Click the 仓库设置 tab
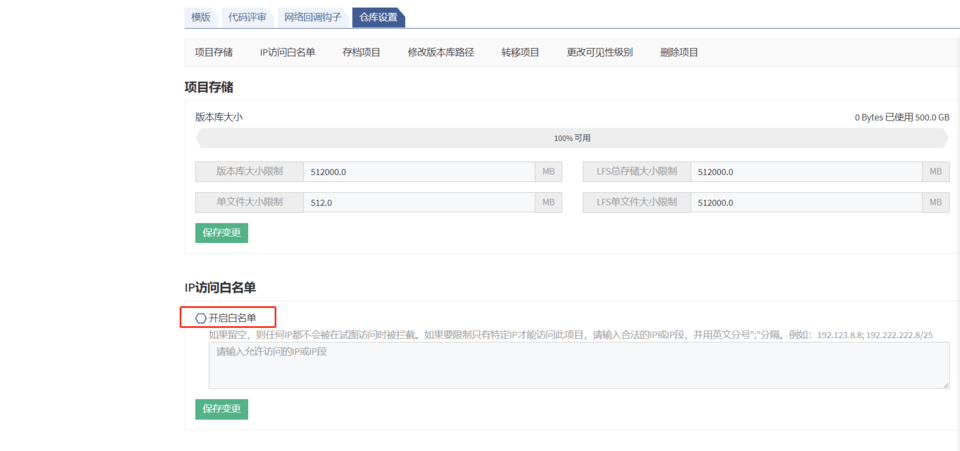 (x=378, y=17)
